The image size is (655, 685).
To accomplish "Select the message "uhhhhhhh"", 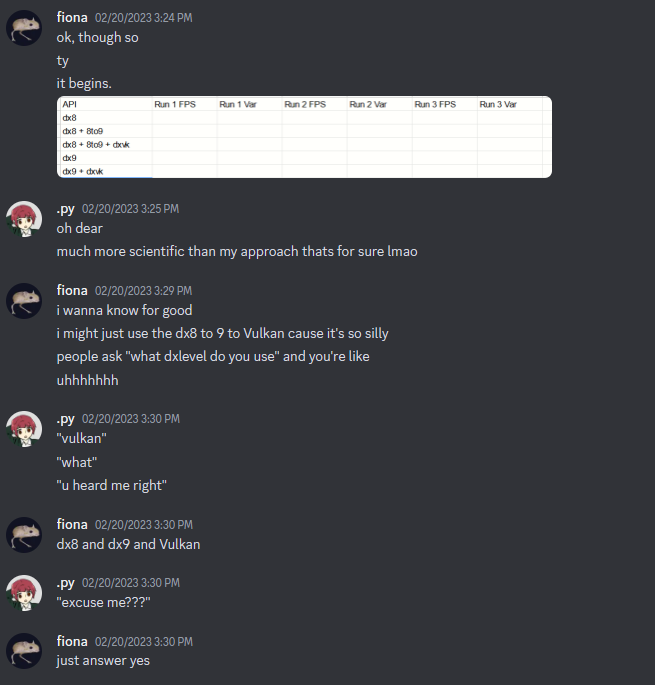I will [x=87, y=380].
